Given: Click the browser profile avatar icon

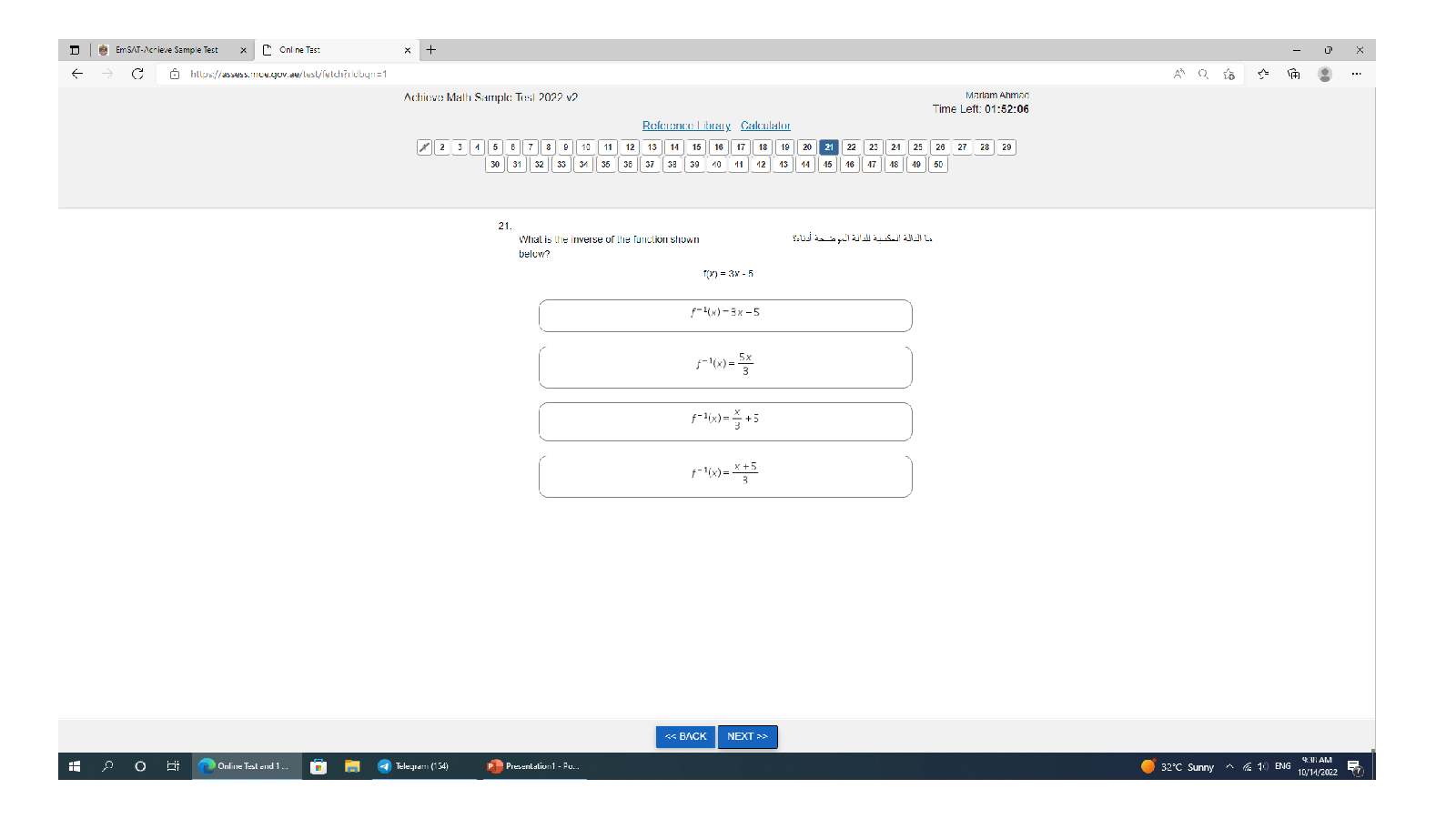Looking at the screenshot, I should point(1325,74).
